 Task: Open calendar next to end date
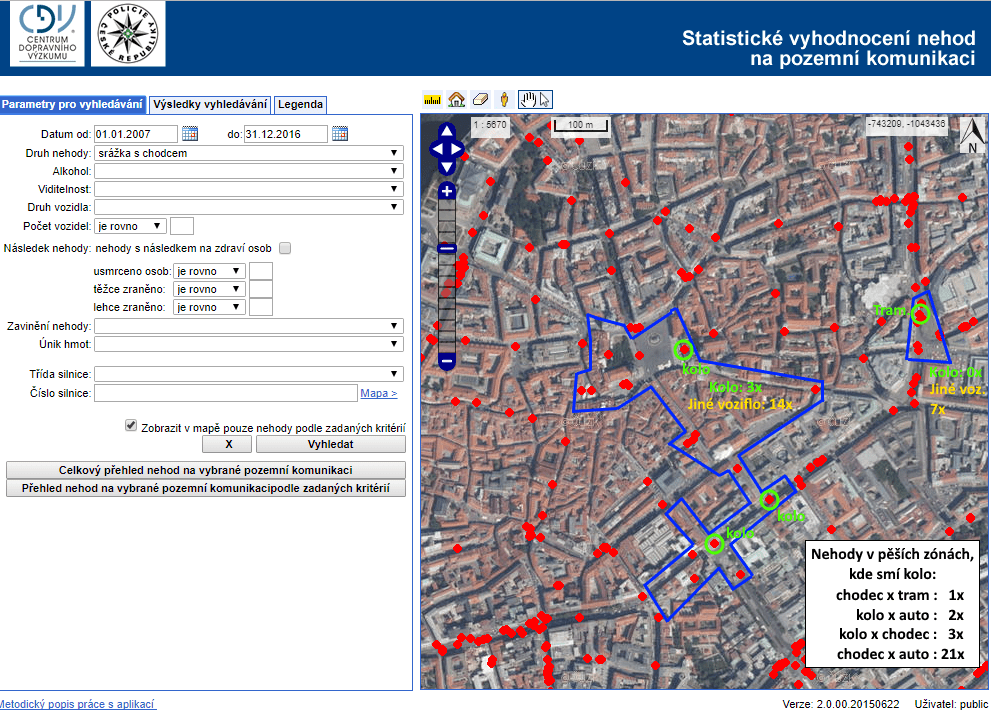340,134
